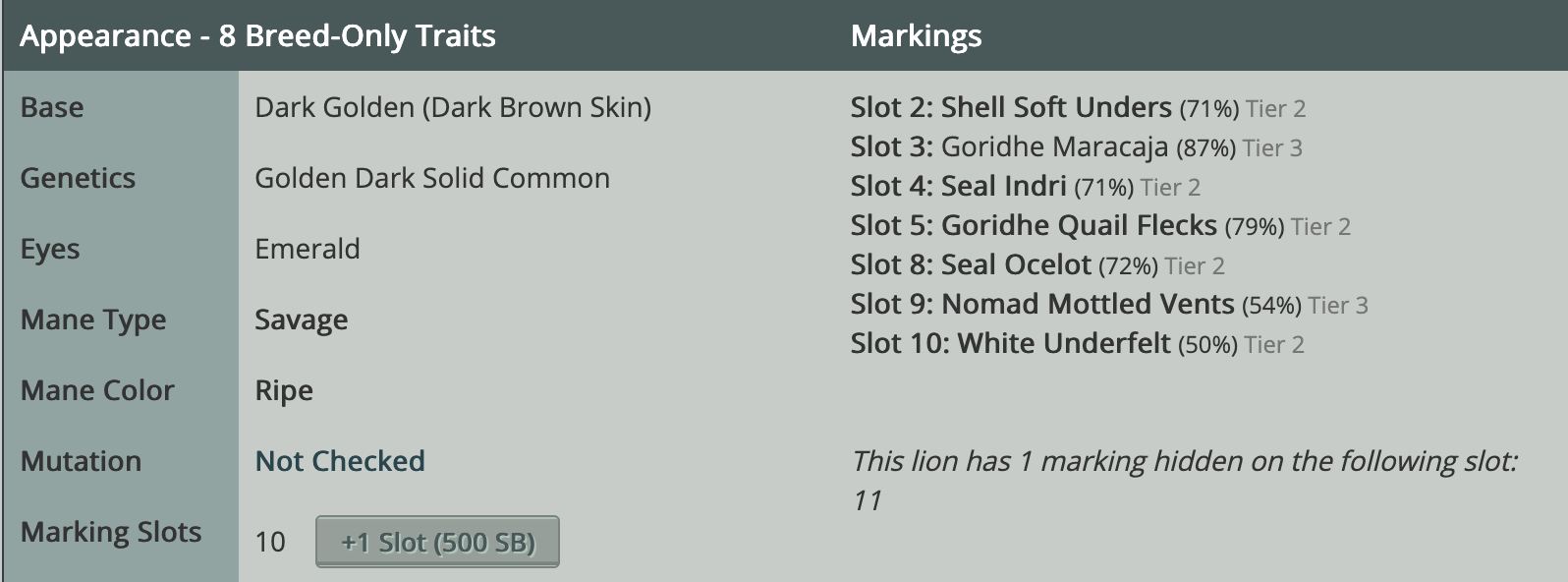
Task: Click the +1 Slot (500 SB) button
Action: [437, 542]
